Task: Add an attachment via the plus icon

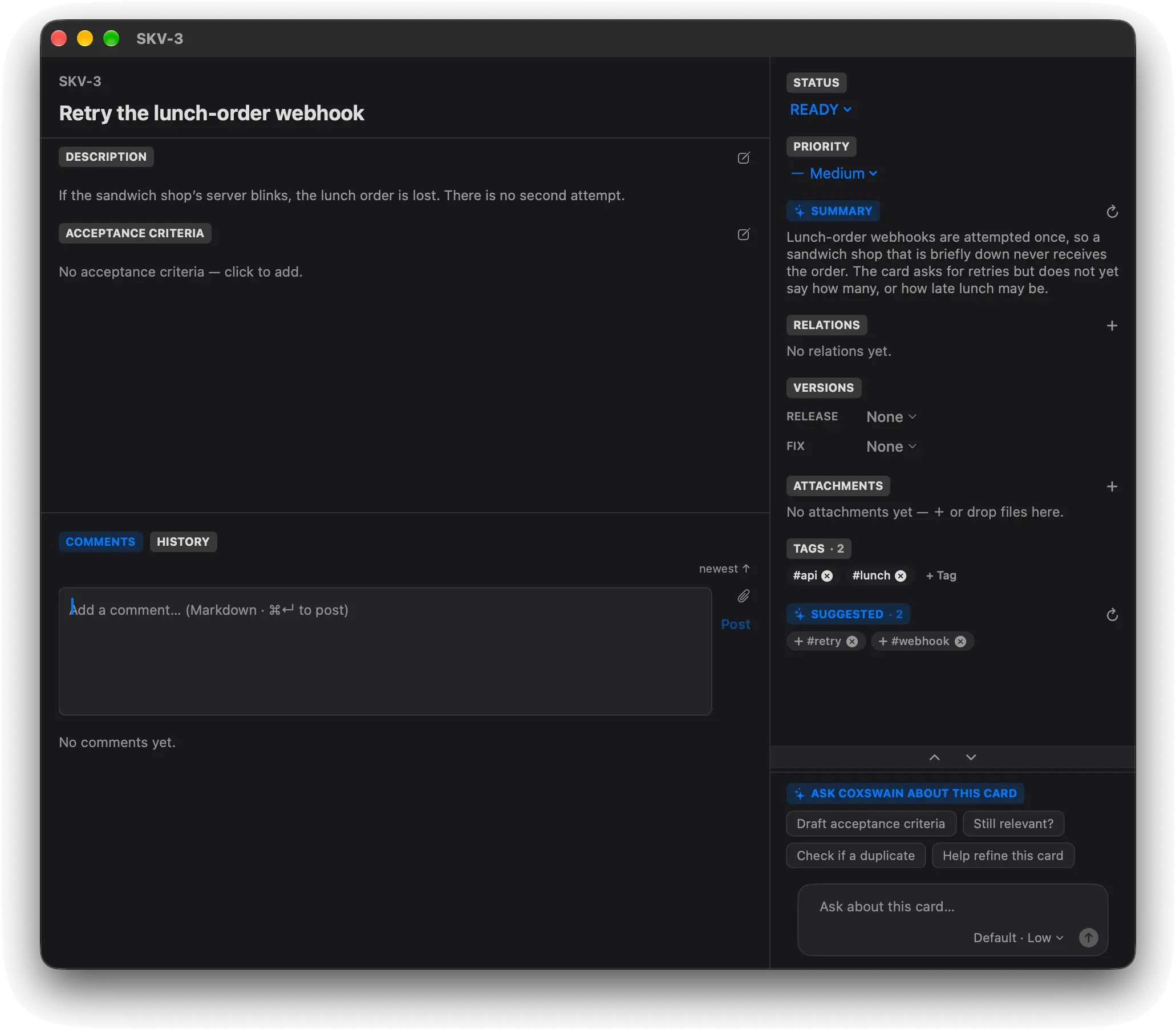Action: (x=1112, y=486)
